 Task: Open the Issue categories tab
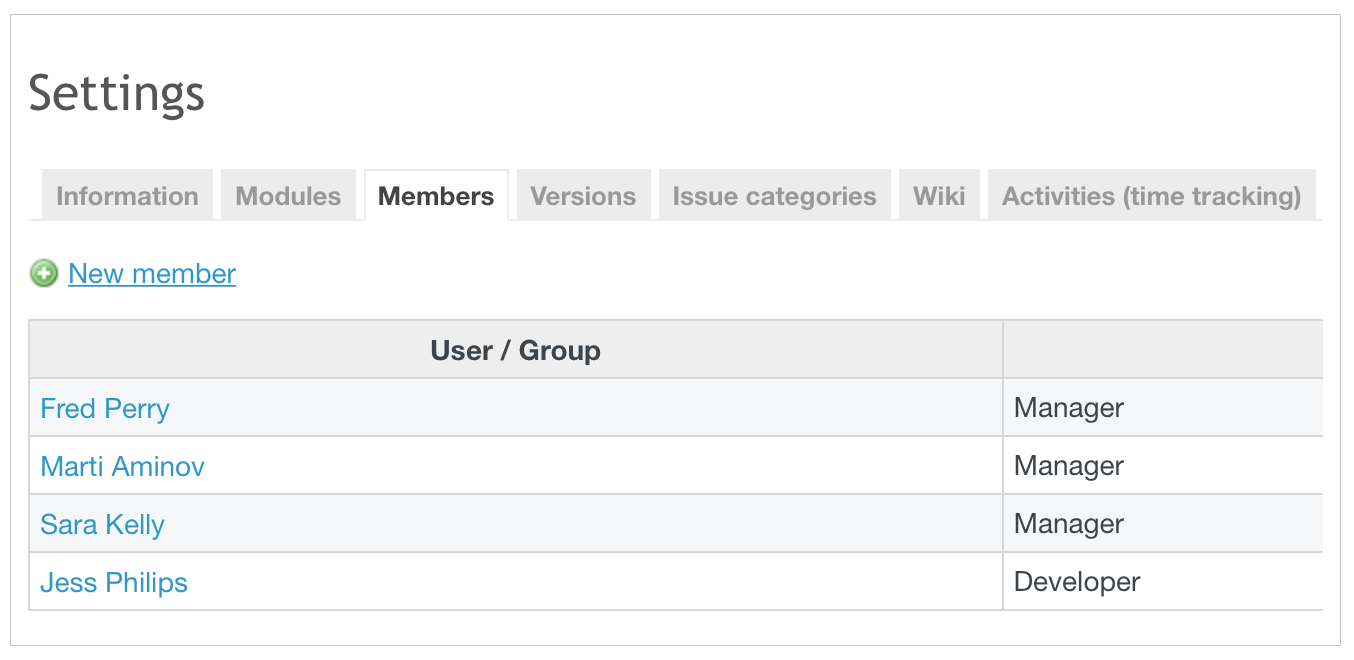pyautogui.click(x=774, y=196)
